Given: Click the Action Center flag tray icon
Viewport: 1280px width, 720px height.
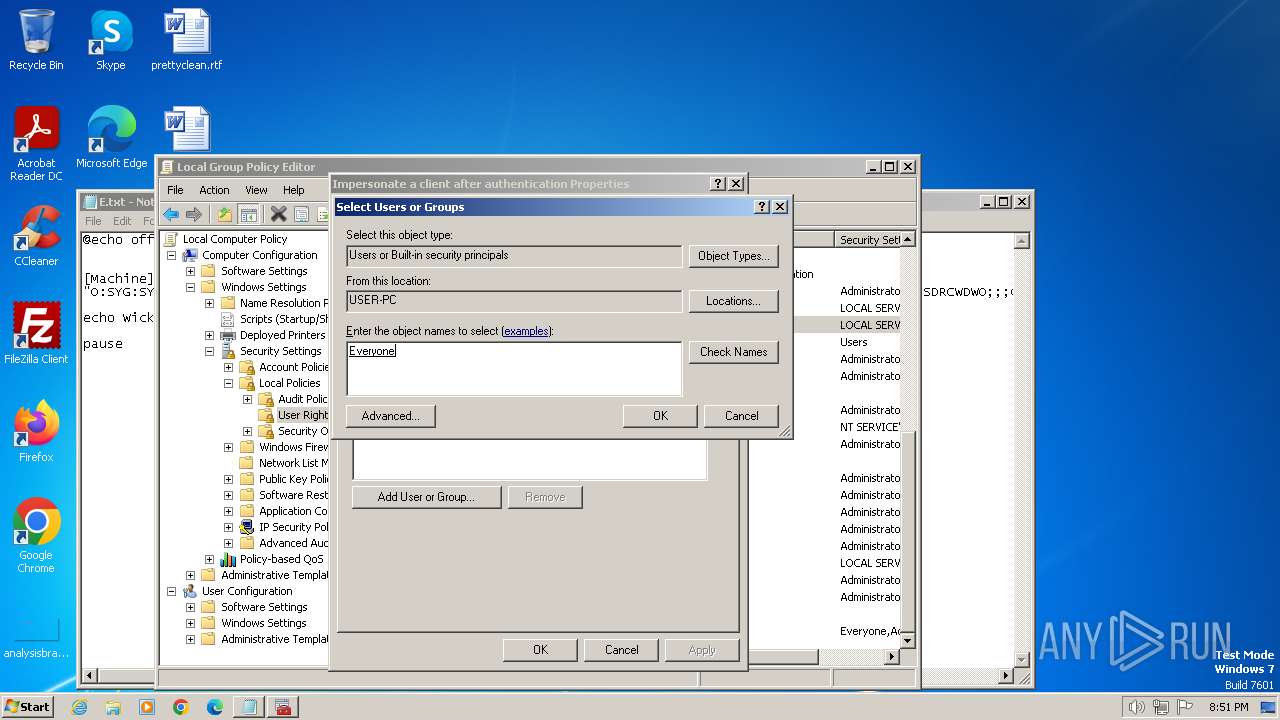Looking at the screenshot, I should coord(1186,707).
